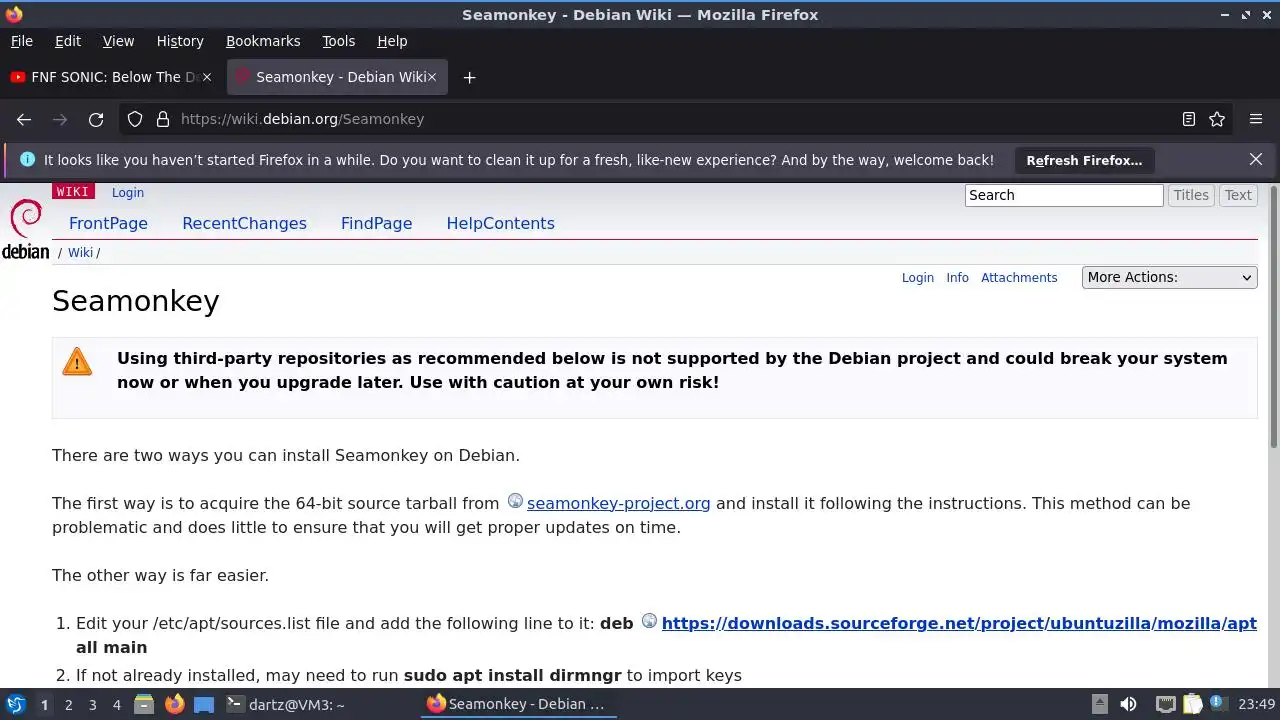This screenshot has height=720, width=1280.
Task: Expand hidden tray items arrow
Action: click(x=1099, y=704)
